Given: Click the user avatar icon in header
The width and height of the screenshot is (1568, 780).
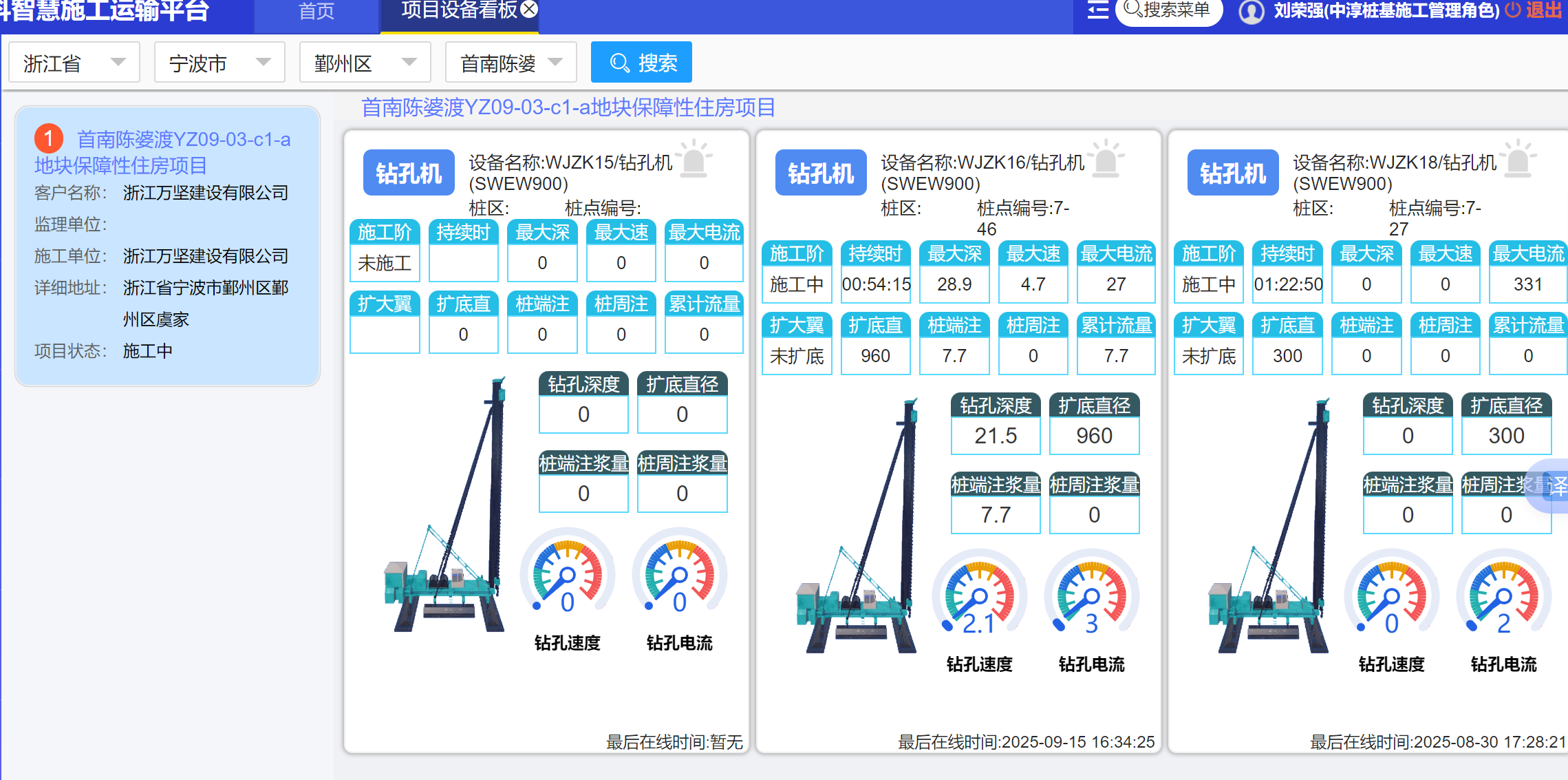Looking at the screenshot, I should pos(1252,12).
